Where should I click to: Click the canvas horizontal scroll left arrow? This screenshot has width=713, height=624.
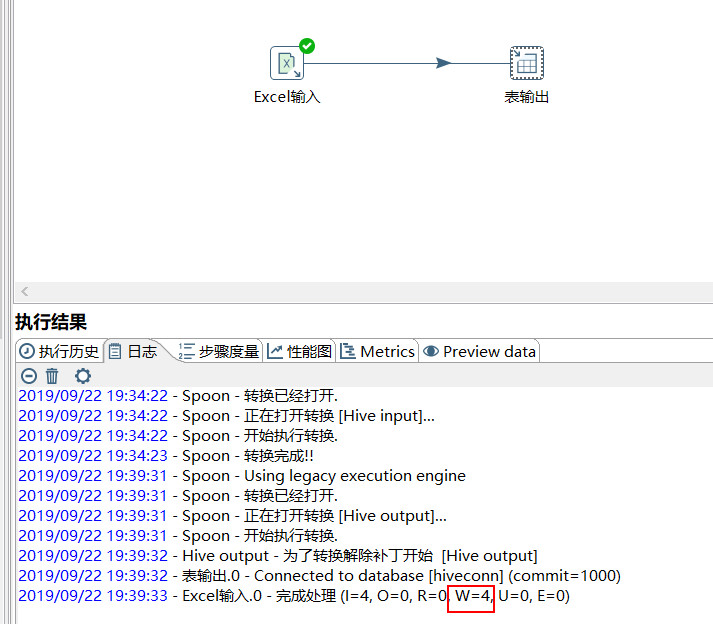(25, 292)
